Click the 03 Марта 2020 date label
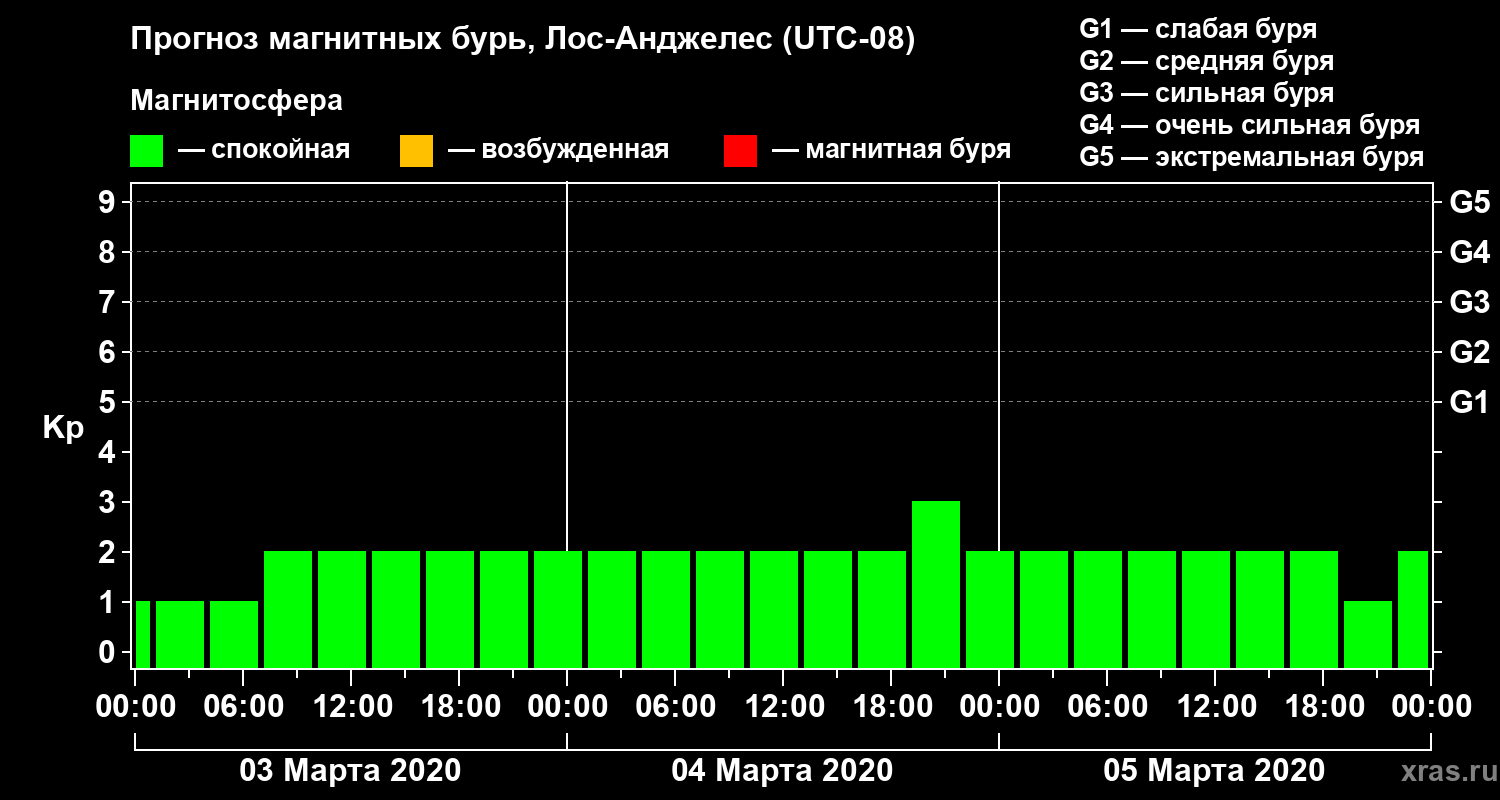 [x=350, y=771]
